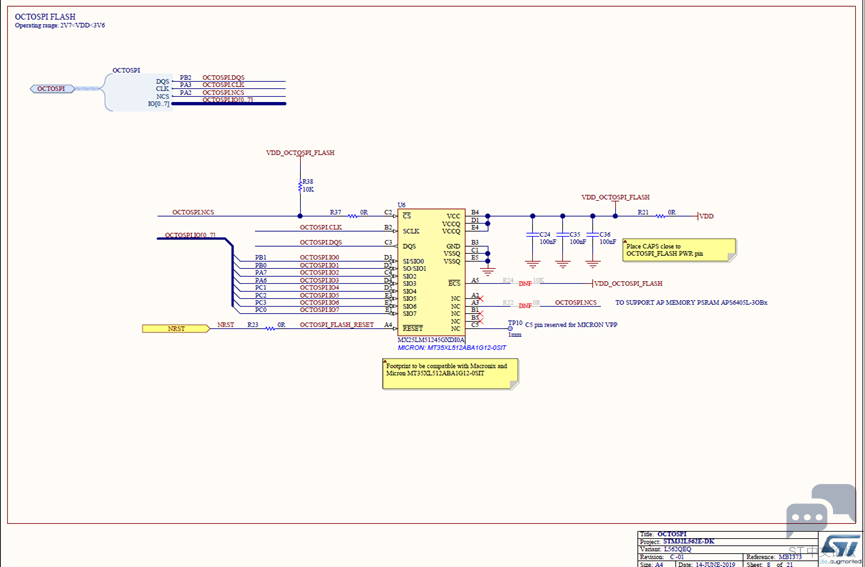Click the OCTOSPI.IO7 net label
The width and height of the screenshot is (865, 567).
coord(319,310)
